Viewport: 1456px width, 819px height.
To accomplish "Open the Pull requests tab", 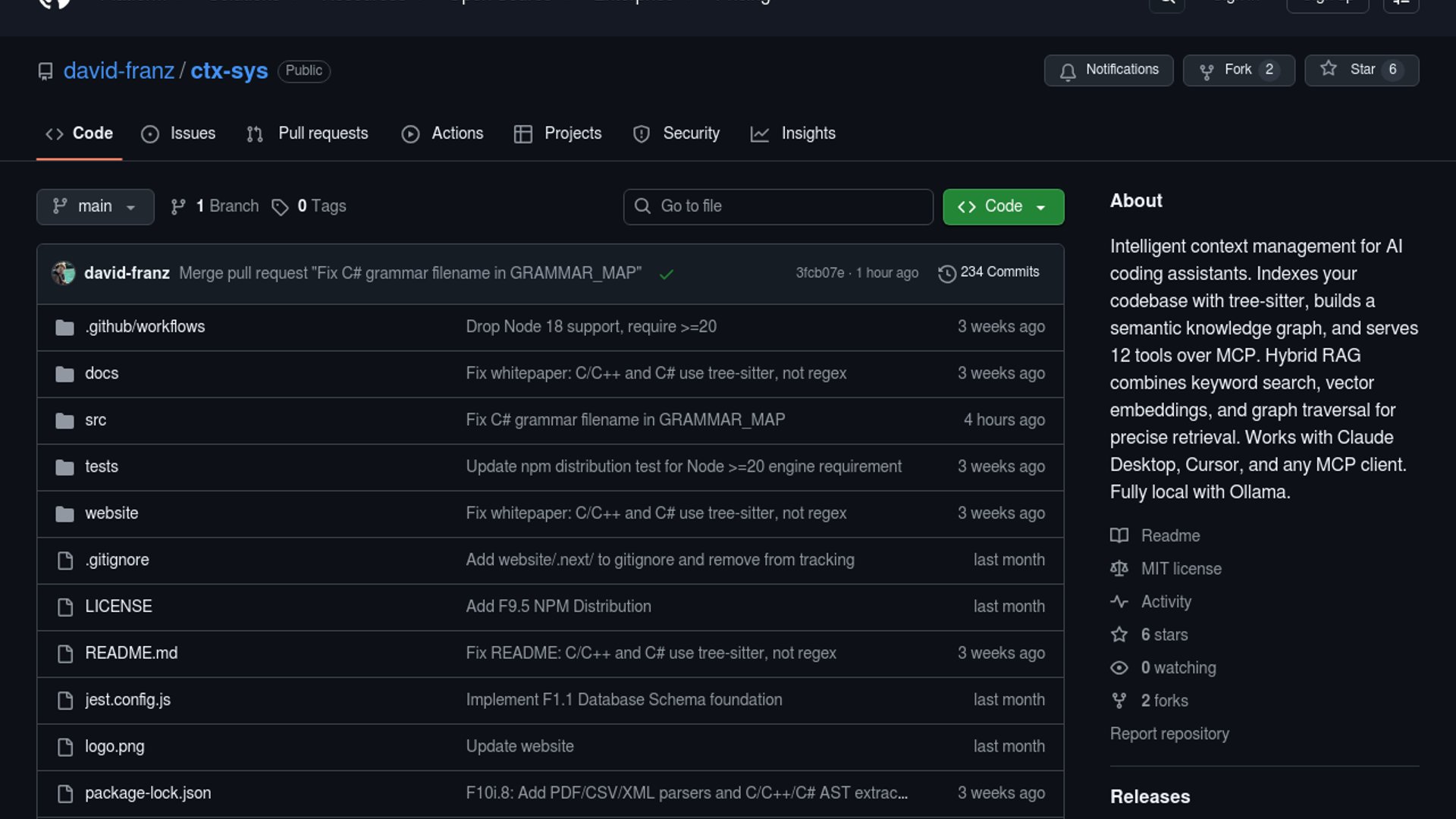I will [307, 133].
